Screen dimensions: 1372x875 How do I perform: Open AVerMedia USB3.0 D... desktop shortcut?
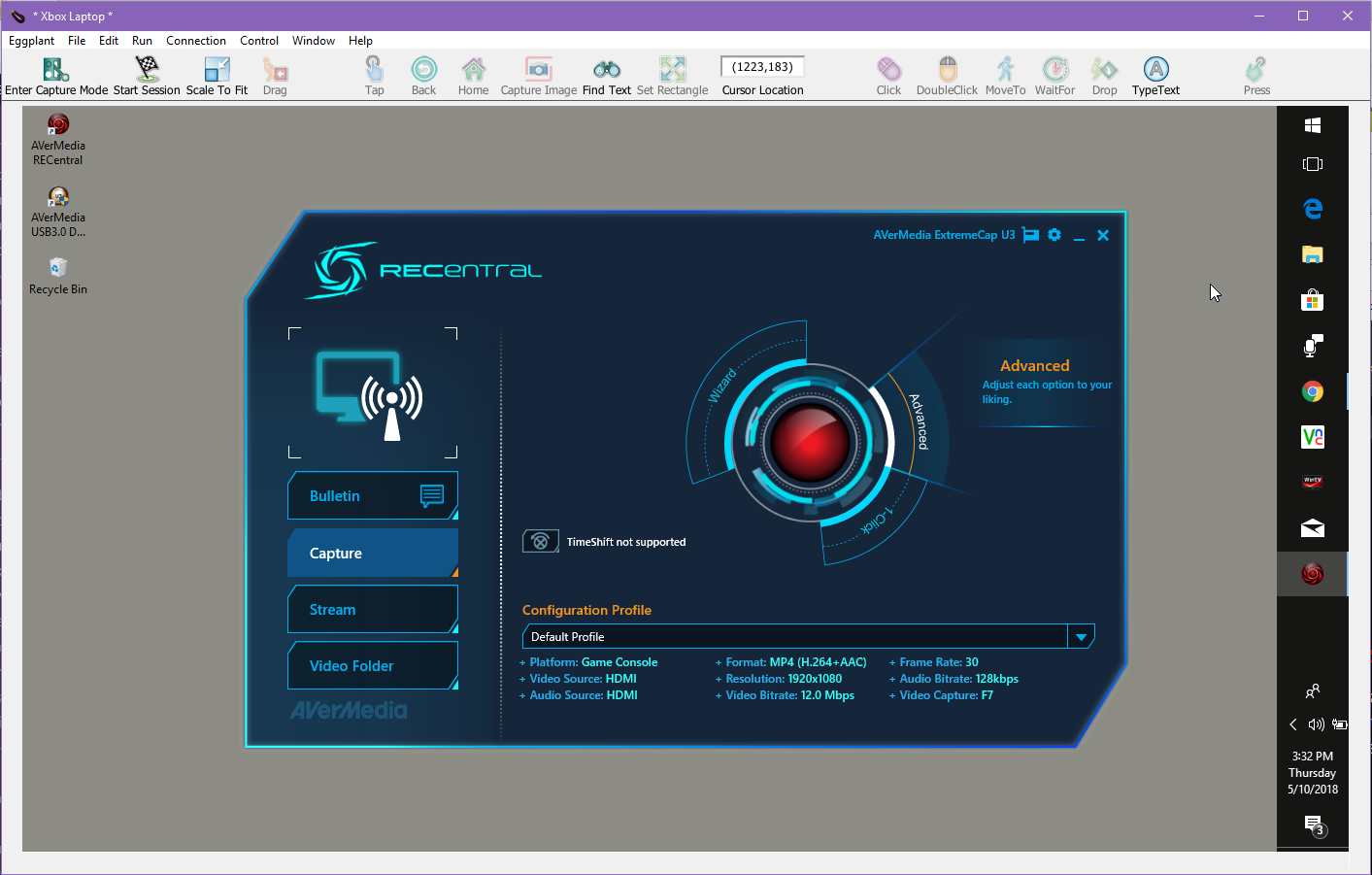(x=58, y=211)
